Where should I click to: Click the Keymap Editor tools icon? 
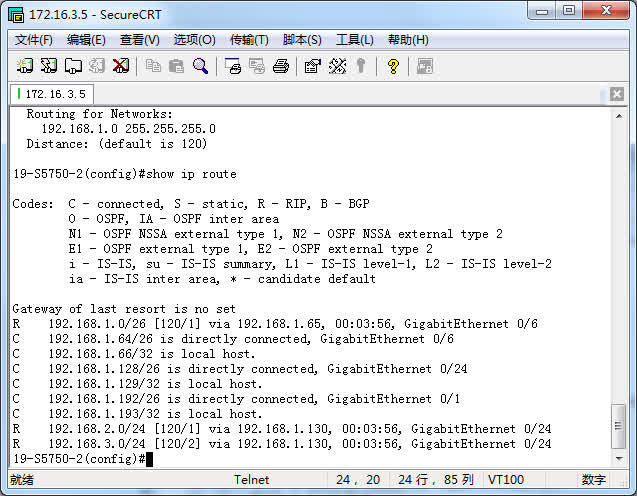(x=337, y=66)
